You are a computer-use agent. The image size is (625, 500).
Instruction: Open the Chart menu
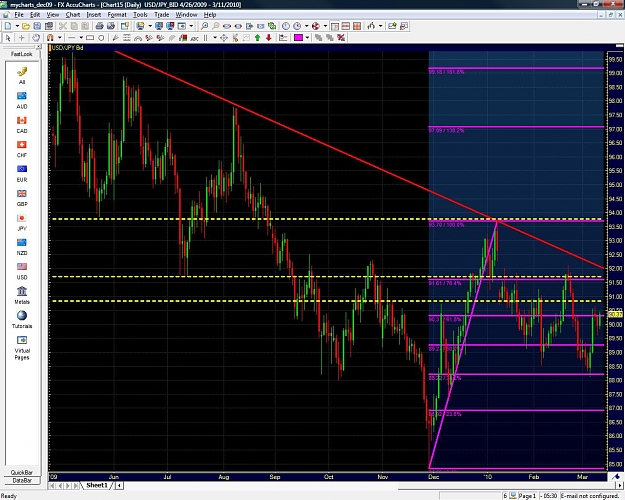[x=73, y=15]
